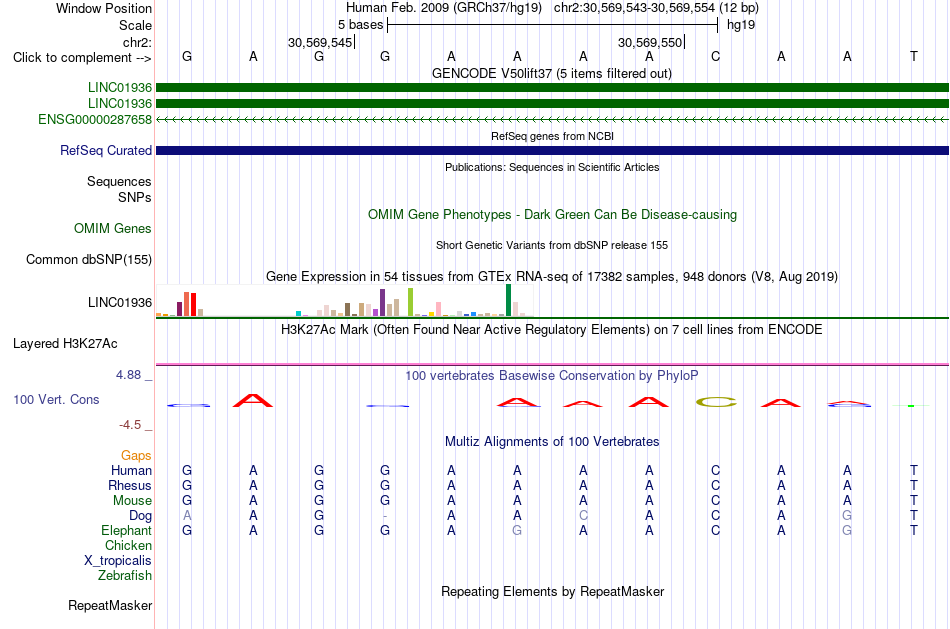The image size is (950, 629).
Task: Click the 30,569,550 position marker
Action: click(650, 42)
